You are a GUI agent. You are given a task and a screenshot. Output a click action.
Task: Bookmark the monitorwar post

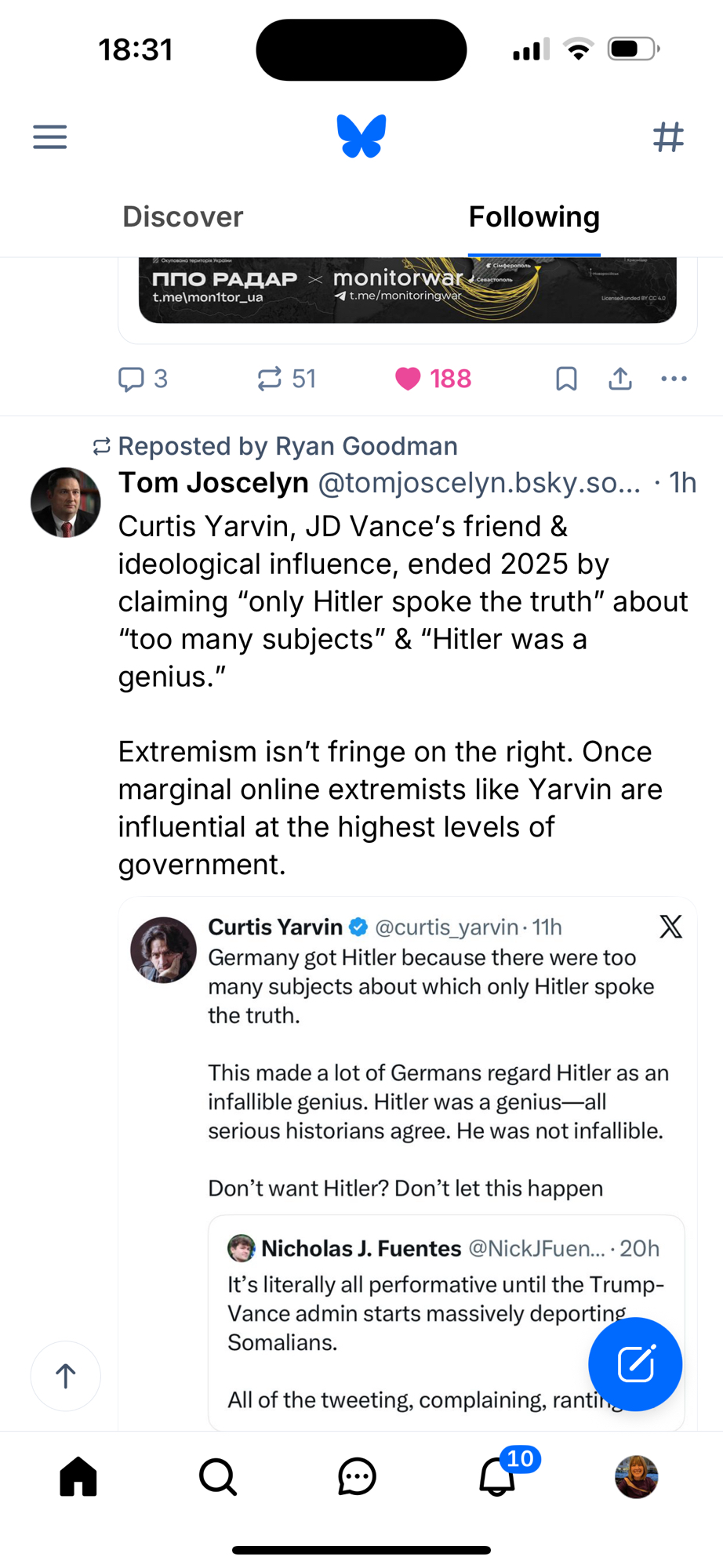point(566,379)
